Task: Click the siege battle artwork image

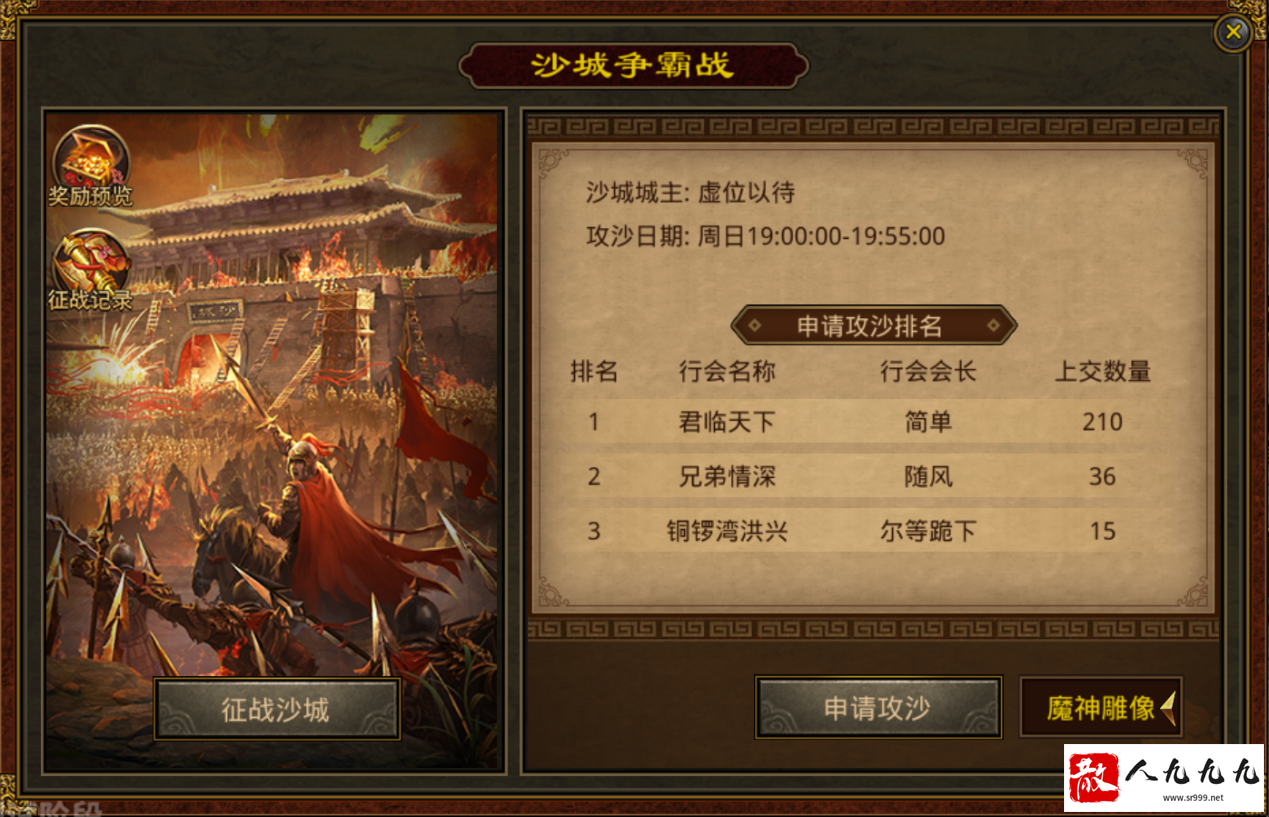Action: (272, 440)
